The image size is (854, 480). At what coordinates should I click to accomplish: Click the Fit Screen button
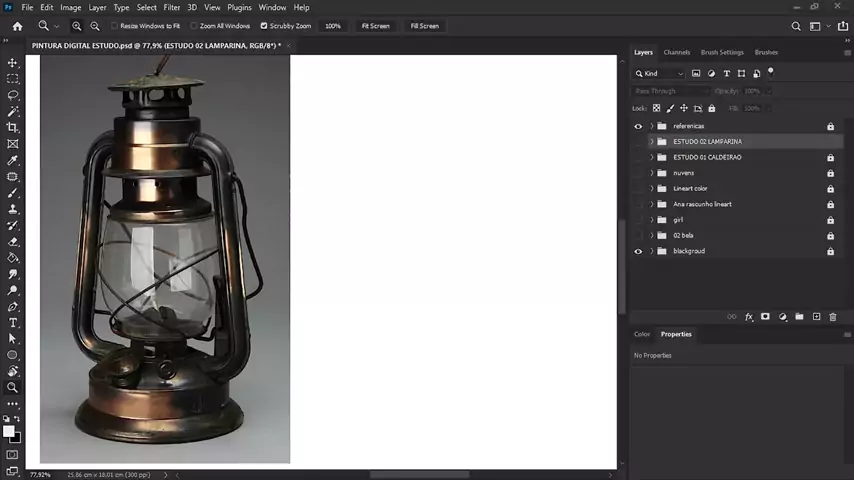[x=375, y=26]
